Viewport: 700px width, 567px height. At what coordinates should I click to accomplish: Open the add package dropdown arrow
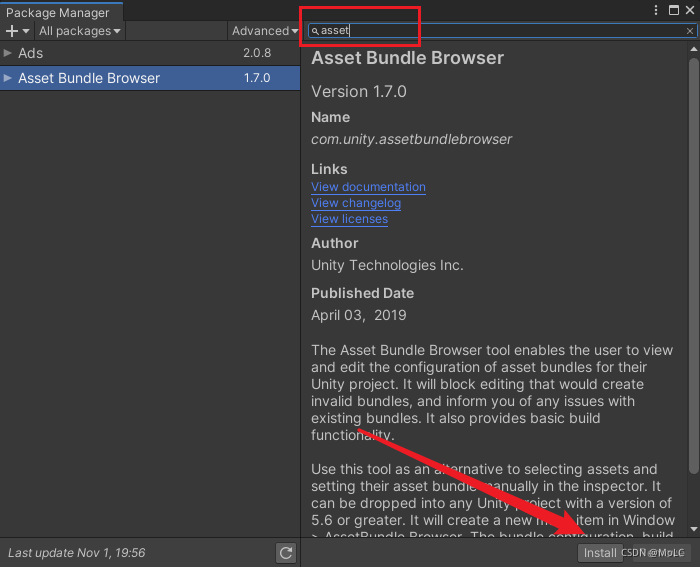(x=26, y=31)
